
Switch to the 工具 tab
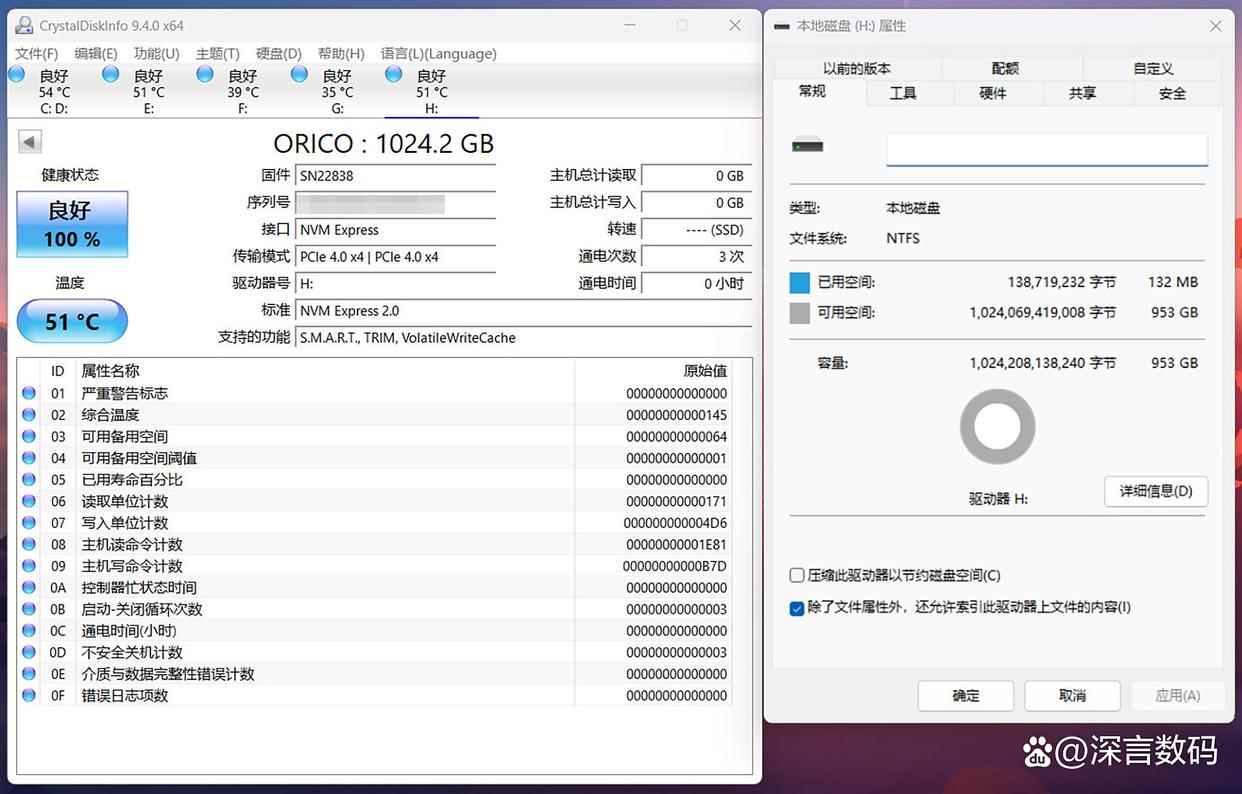point(903,93)
